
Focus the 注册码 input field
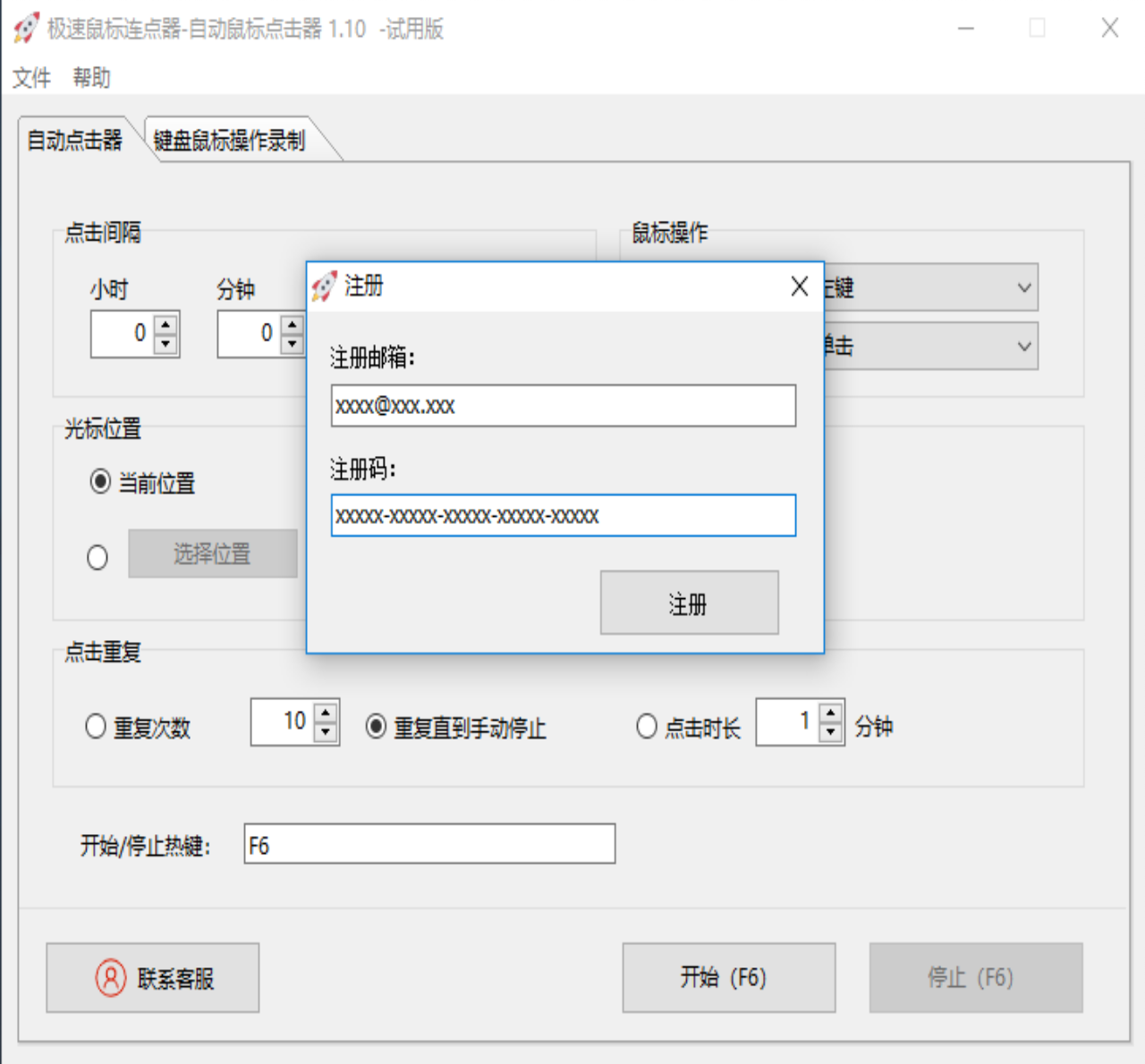564,516
